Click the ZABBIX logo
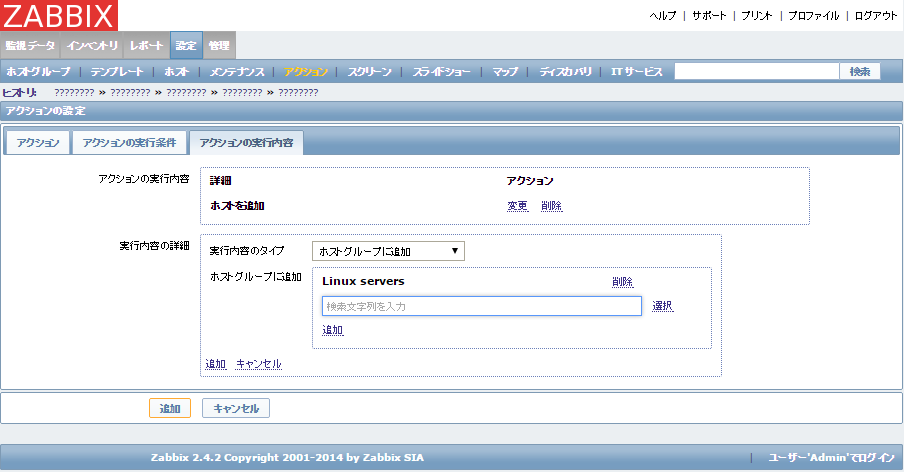This screenshot has height=472, width=904. pos(59,15)
